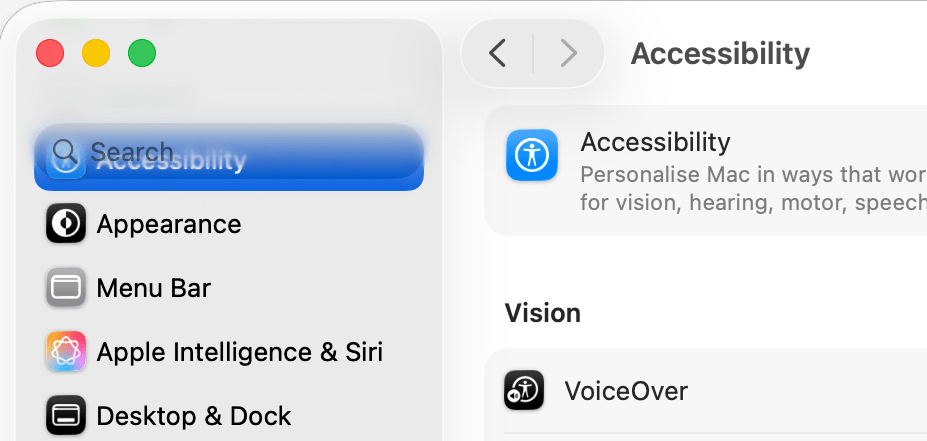This screenshot has height=441, width=927.
Task: Click the magnifying glass search icon
Action: (66, 152)
